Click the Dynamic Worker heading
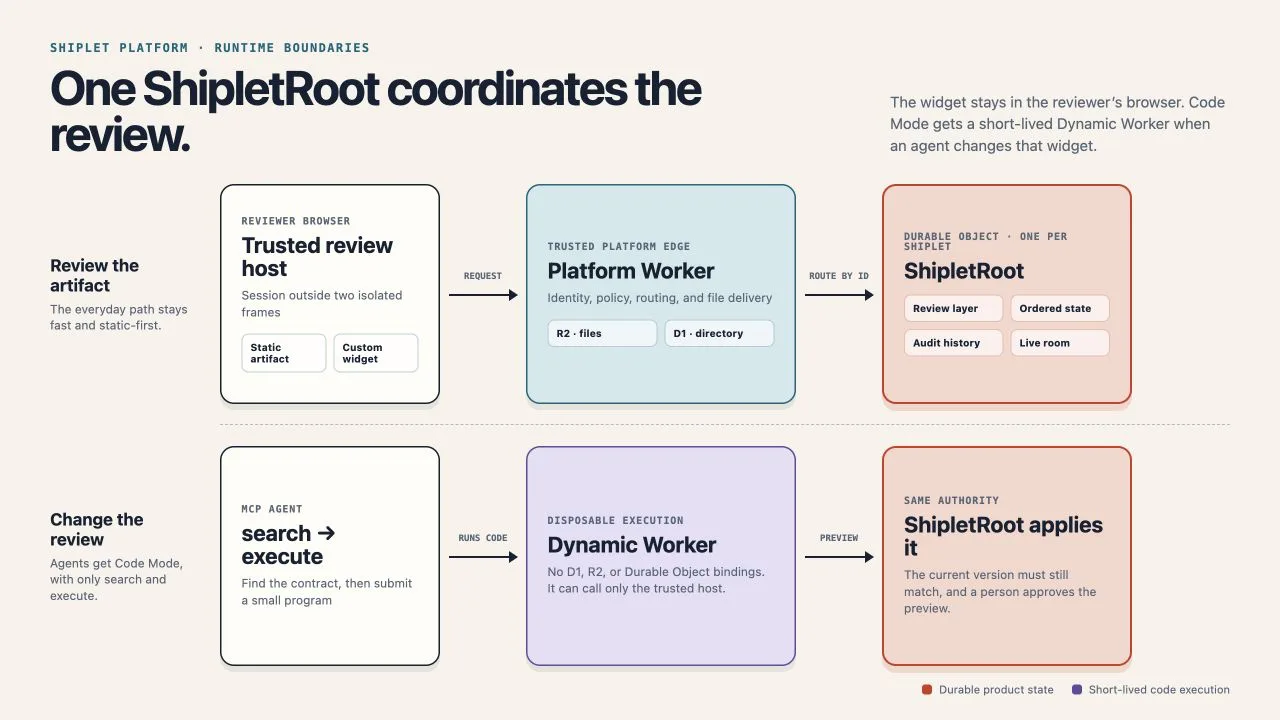Viewport: 1280px width, 720px height. click(632, 545)
